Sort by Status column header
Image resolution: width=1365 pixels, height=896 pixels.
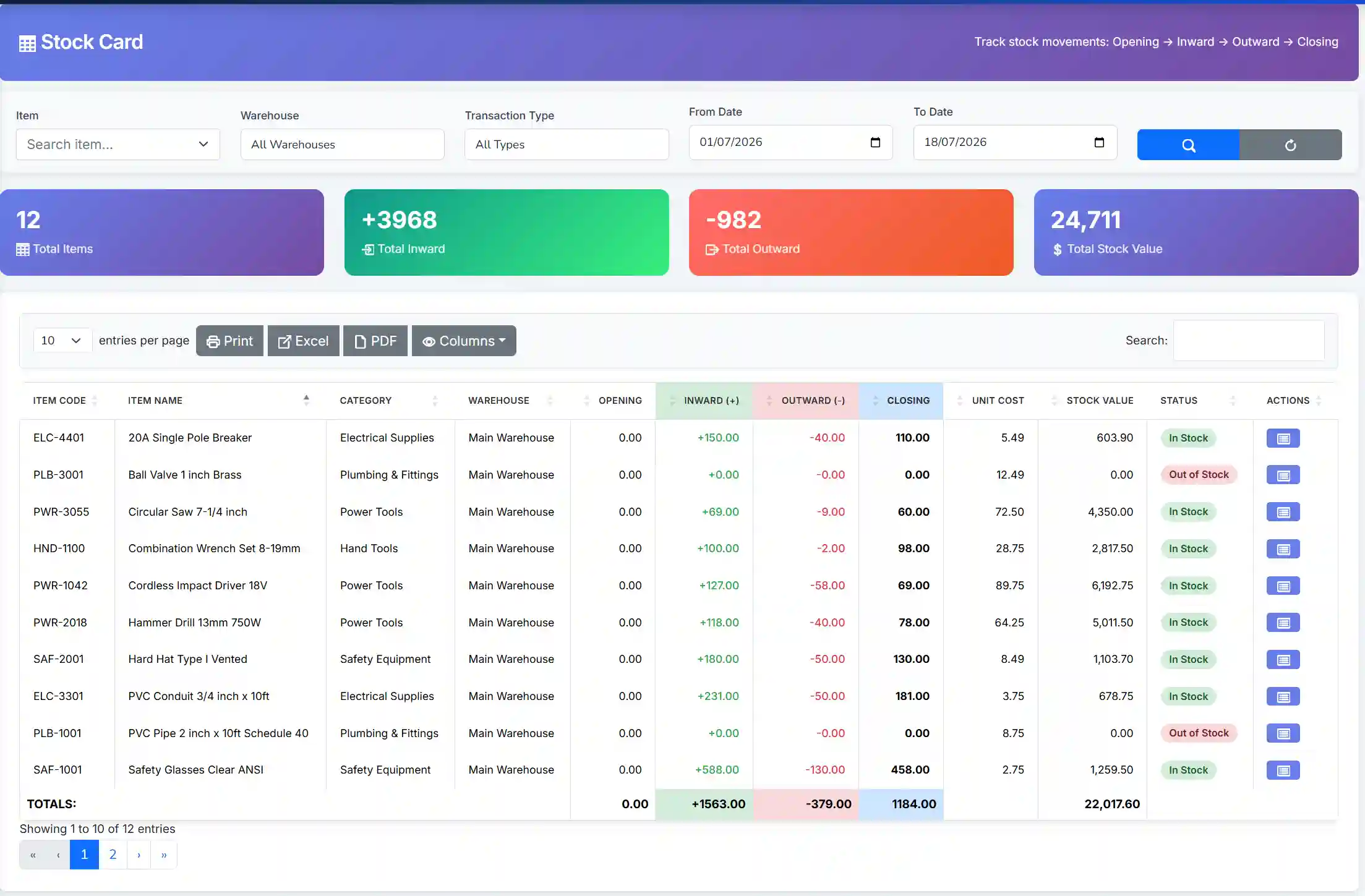1200,401
